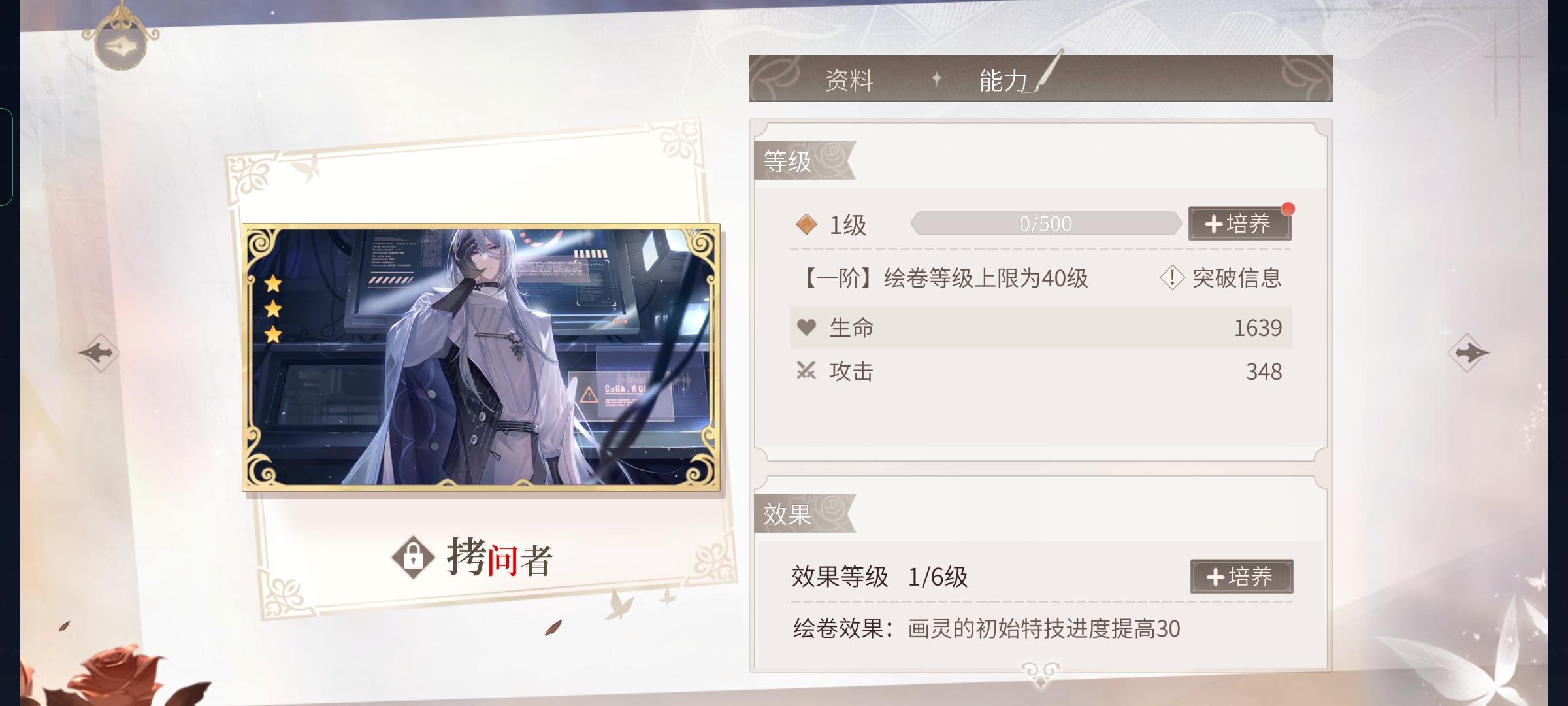Click the 突破信息 exclamation icon
The height and width of the screenshot is (706, 1568).
click(x=1172, y=278)
